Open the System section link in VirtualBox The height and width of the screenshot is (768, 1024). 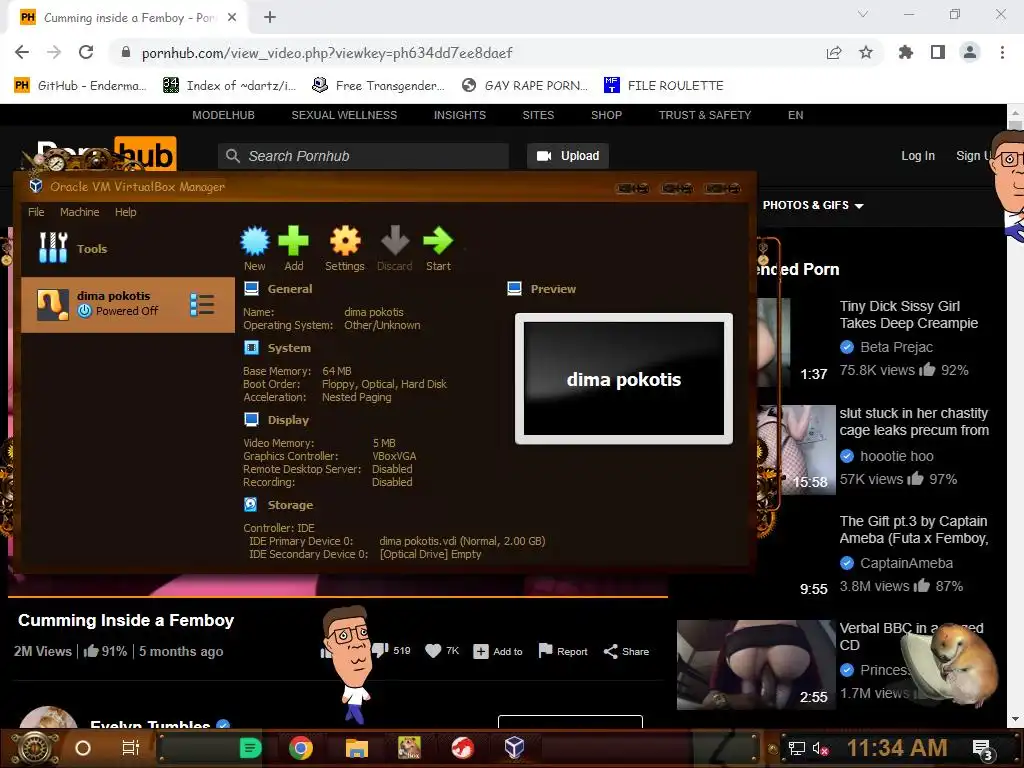tap(289, 348)
